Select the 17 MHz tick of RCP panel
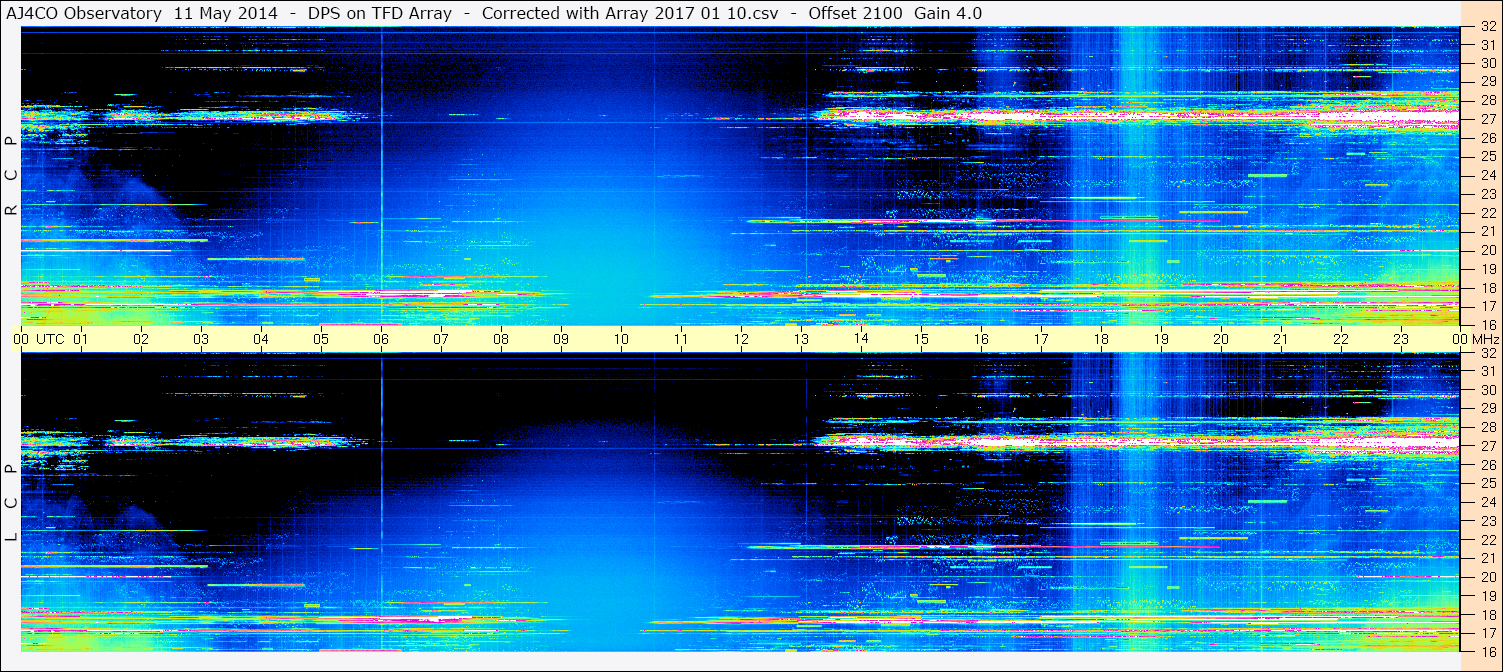 (x=1487, y=306)
